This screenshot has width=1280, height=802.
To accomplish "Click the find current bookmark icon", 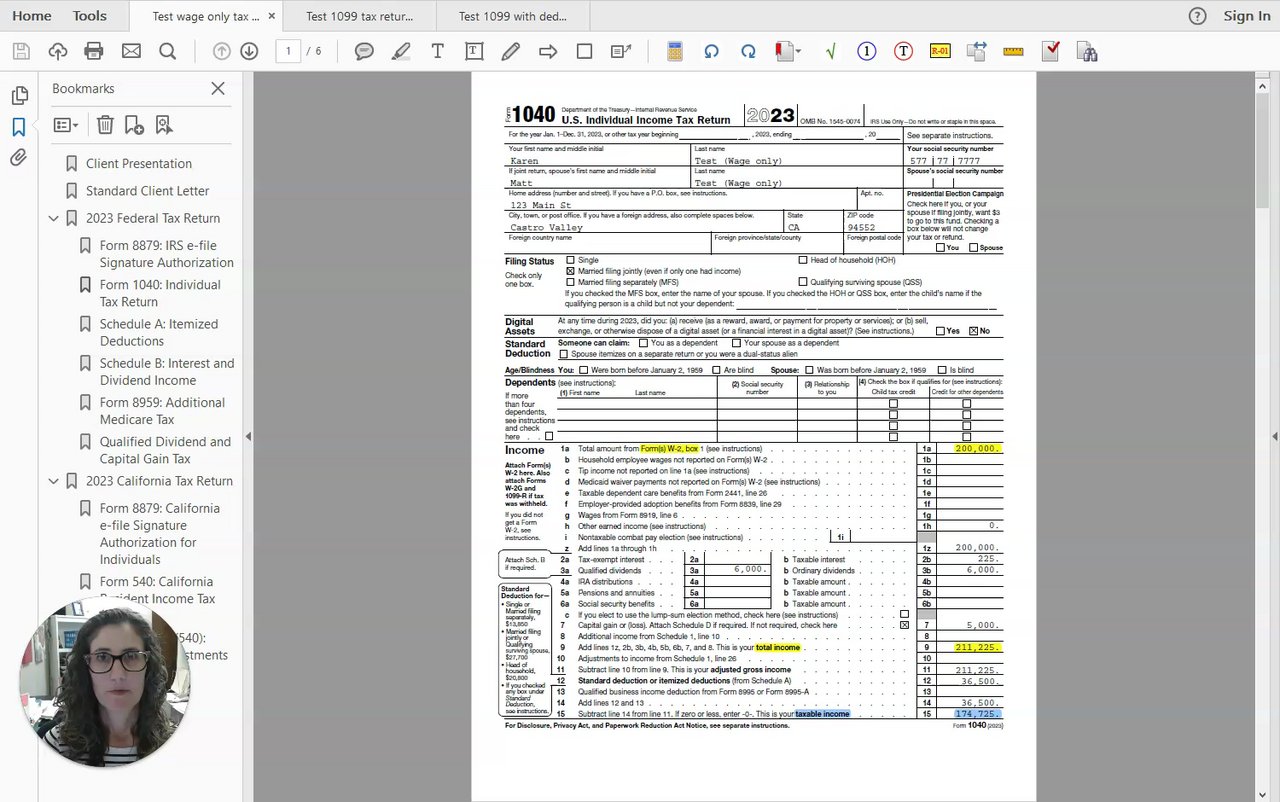I will pyautogui.click(x=164, y=125).
